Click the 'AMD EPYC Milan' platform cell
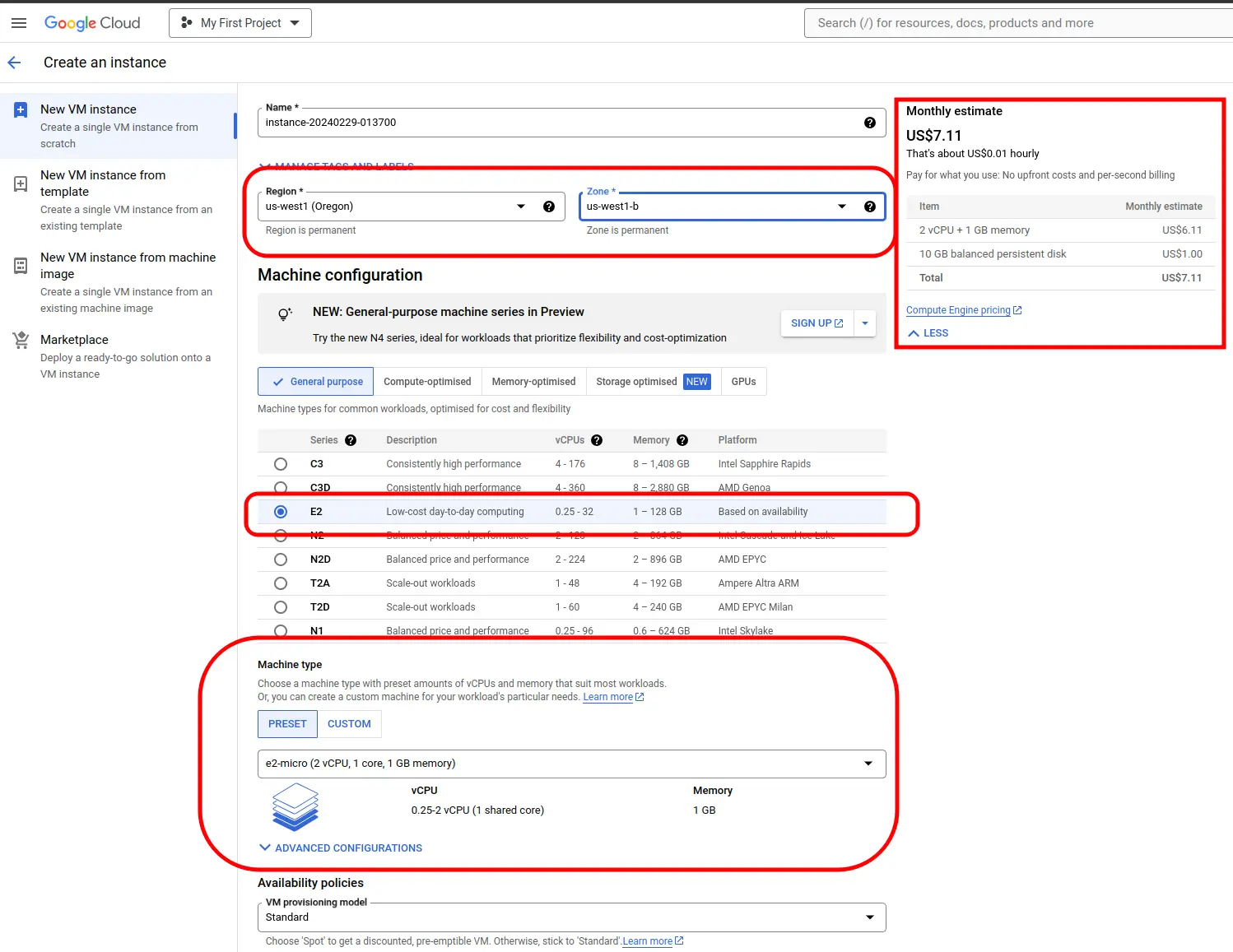 756,607
